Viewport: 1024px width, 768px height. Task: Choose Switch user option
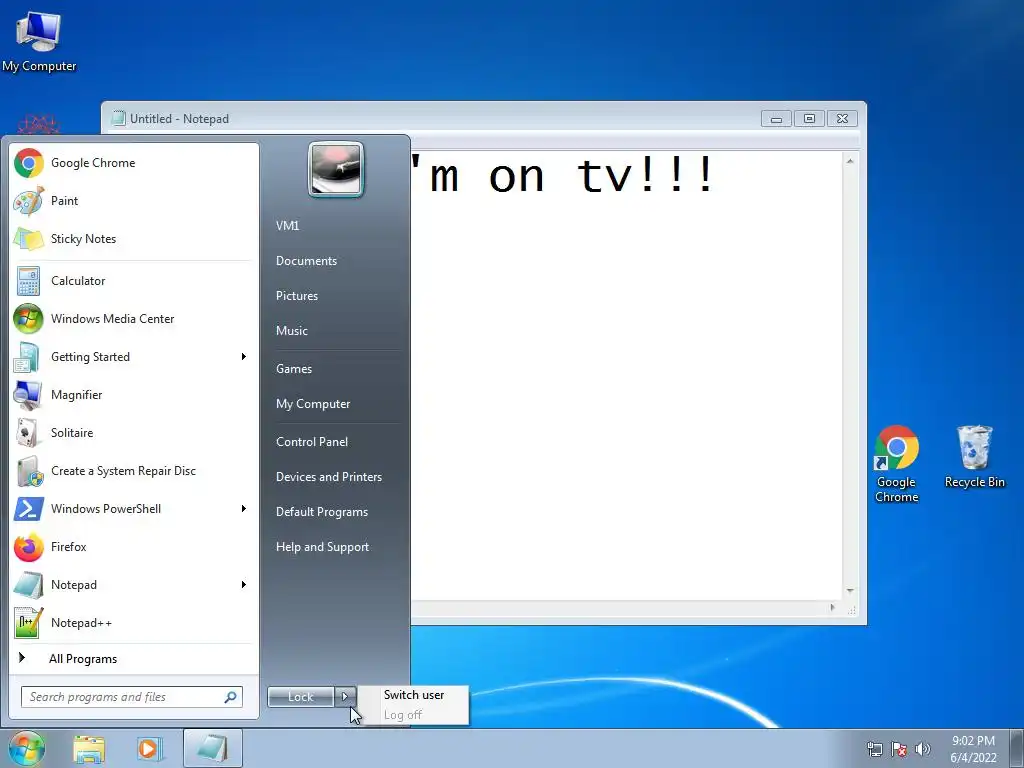point(414,695)
